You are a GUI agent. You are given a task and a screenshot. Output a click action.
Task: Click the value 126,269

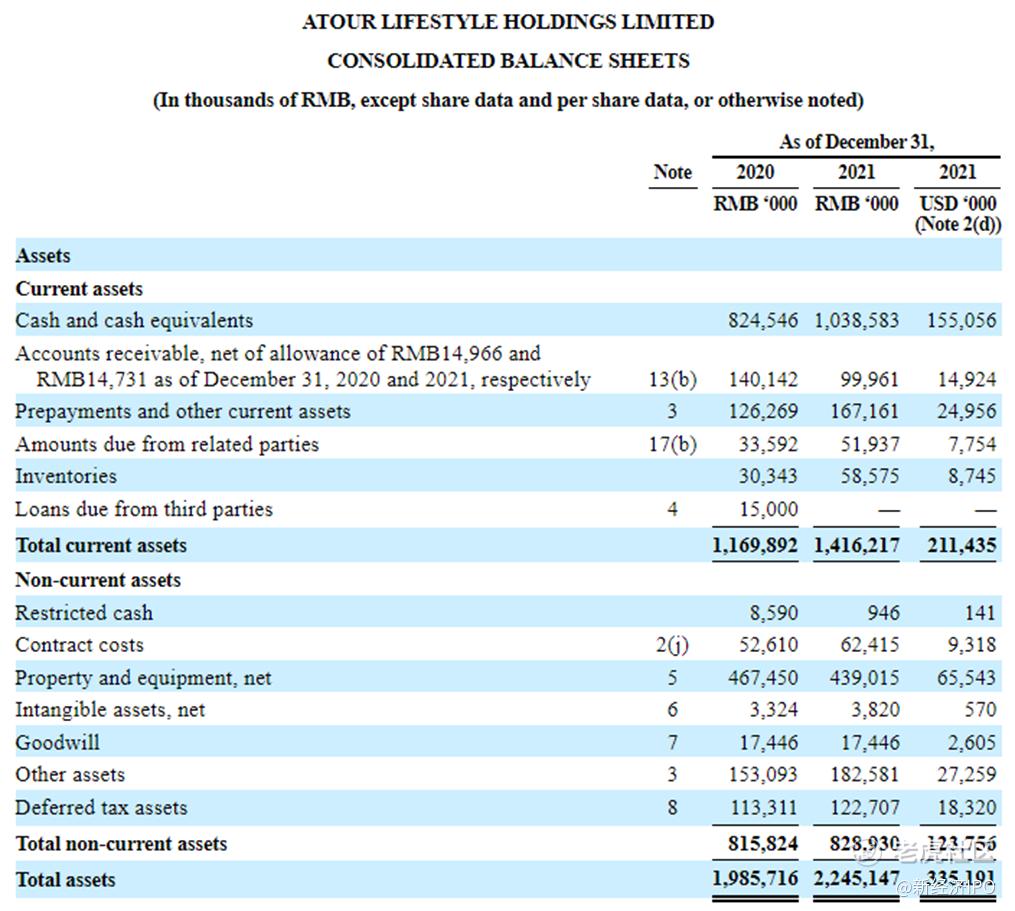pos(763,412)
